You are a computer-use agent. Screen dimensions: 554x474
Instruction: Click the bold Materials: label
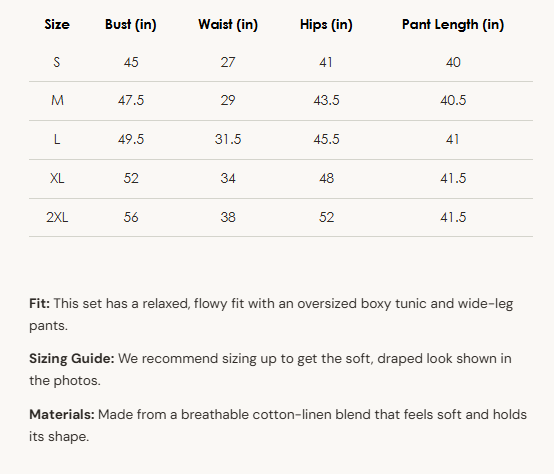[62, 414]
